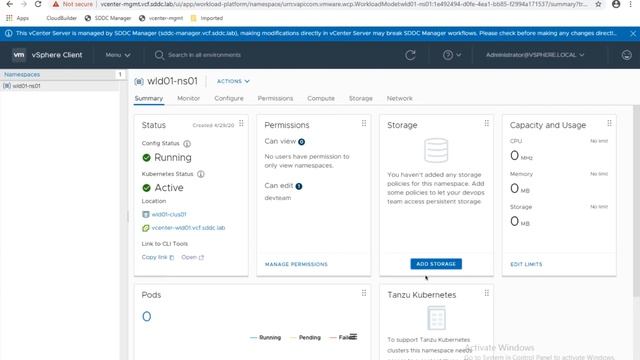Open the Help dropdown

coord(452,55)
